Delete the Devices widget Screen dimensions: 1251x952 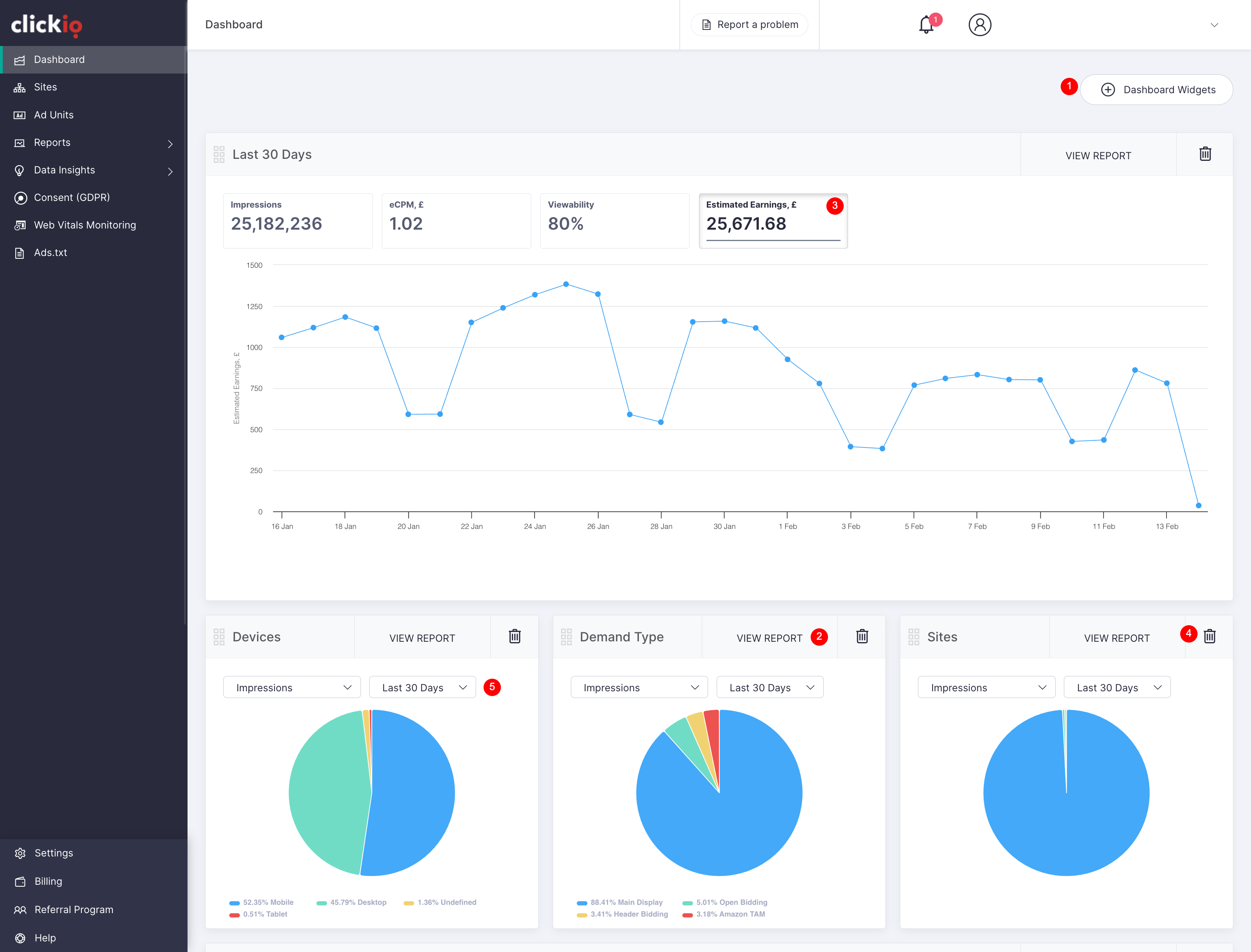pyautogui.click(x=515, y=636)
